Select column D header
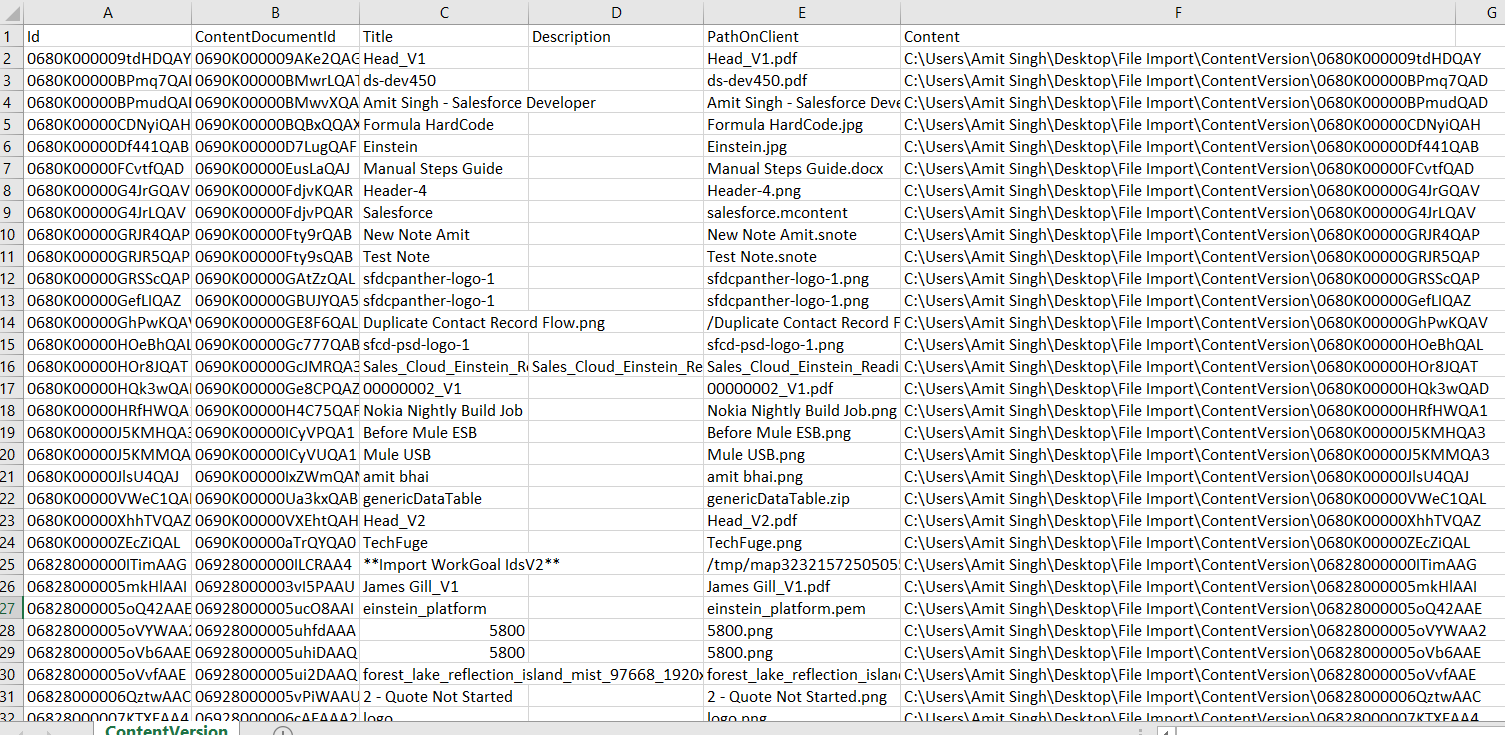This screenshot has height=735, width=1505. coord(616,12)
